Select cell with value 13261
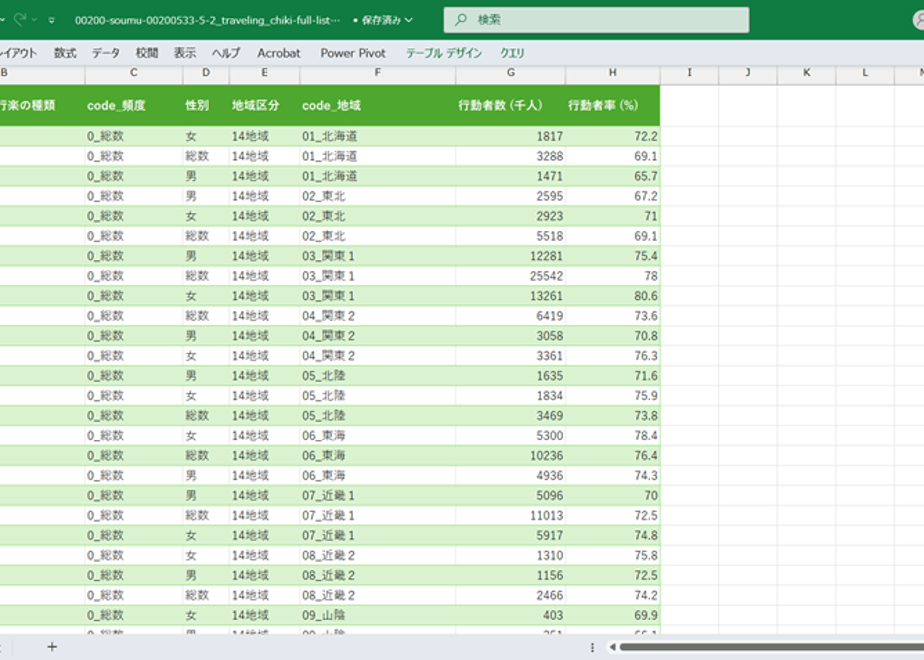 510,296
